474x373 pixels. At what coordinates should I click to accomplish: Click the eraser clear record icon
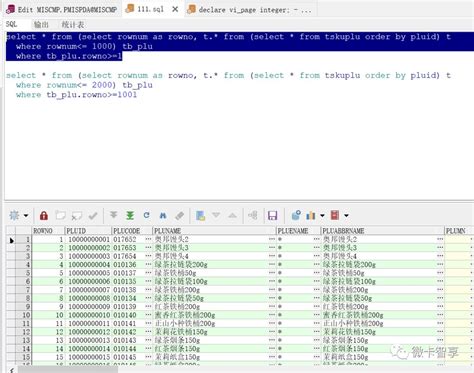coord(179,216)
